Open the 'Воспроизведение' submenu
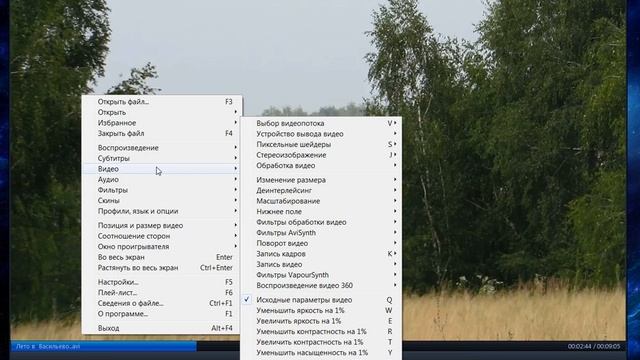Viewport: 640px width, 360px height. (162, 148)
